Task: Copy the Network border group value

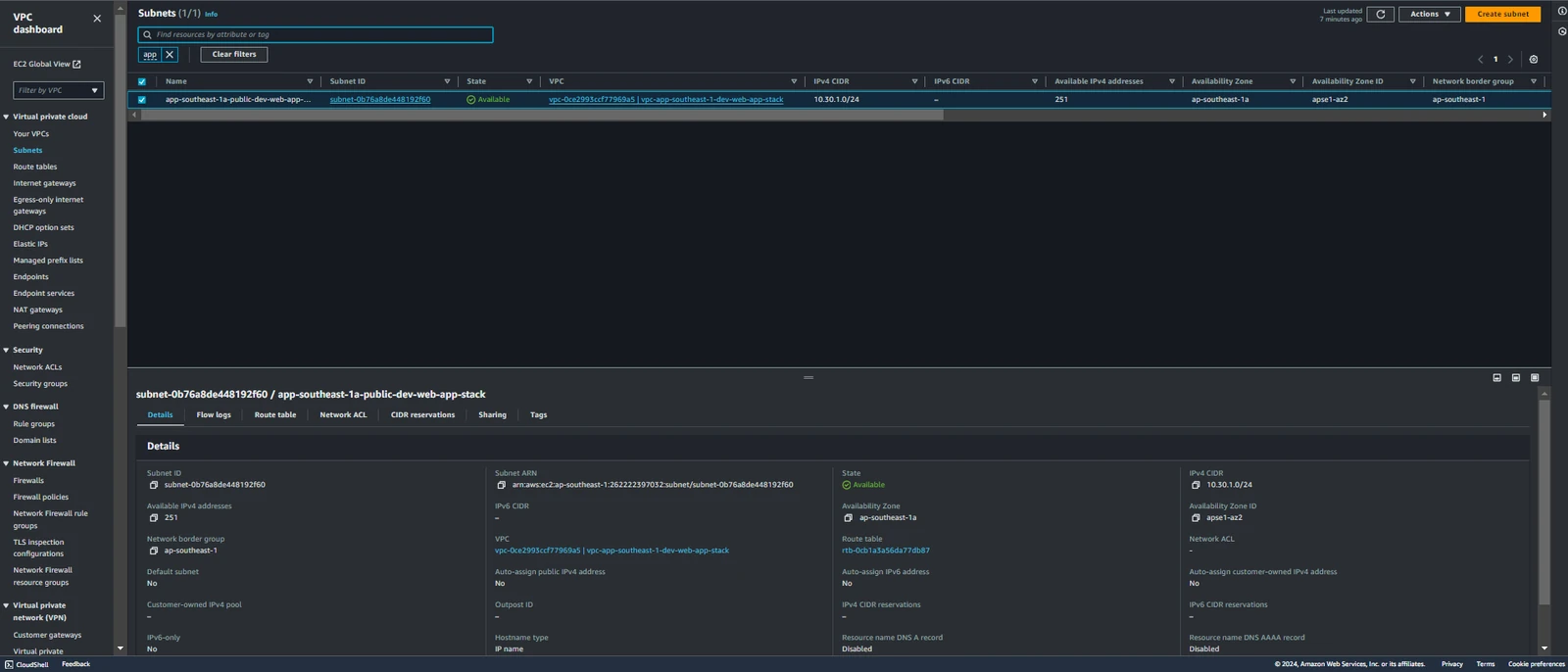Action: click(x=153, y=551)
